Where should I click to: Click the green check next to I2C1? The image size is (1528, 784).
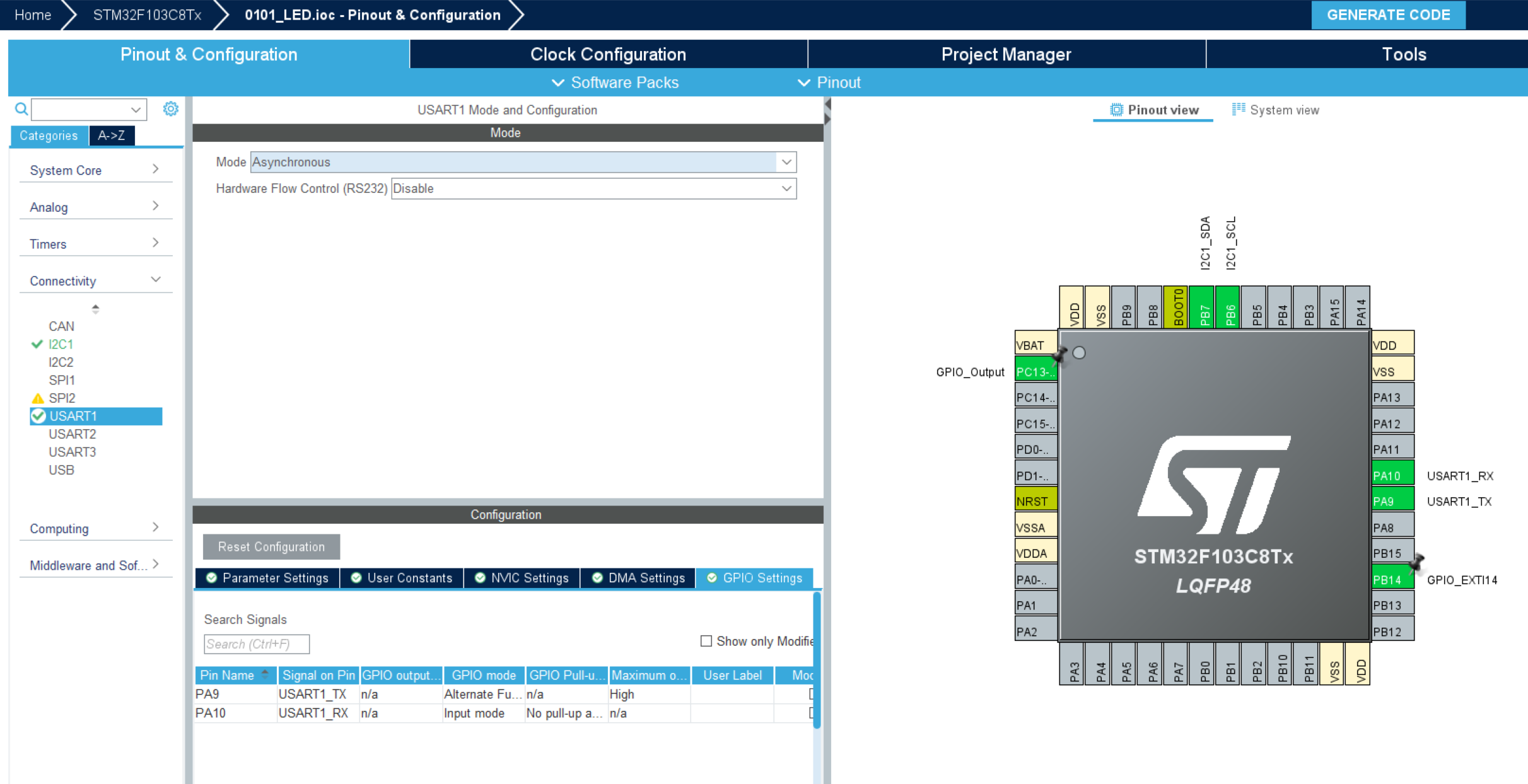tap(37, 344)
